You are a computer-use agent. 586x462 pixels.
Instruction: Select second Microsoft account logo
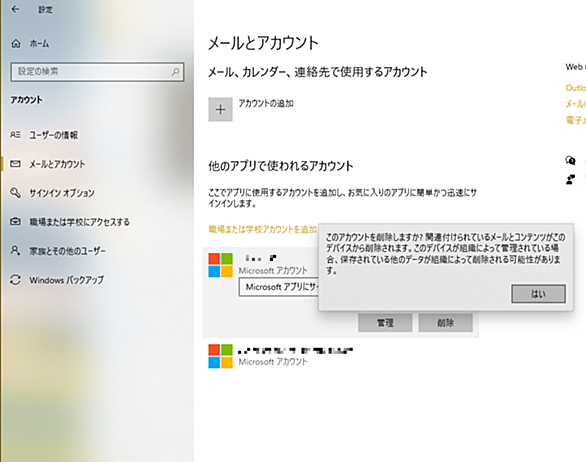(220, 356)
